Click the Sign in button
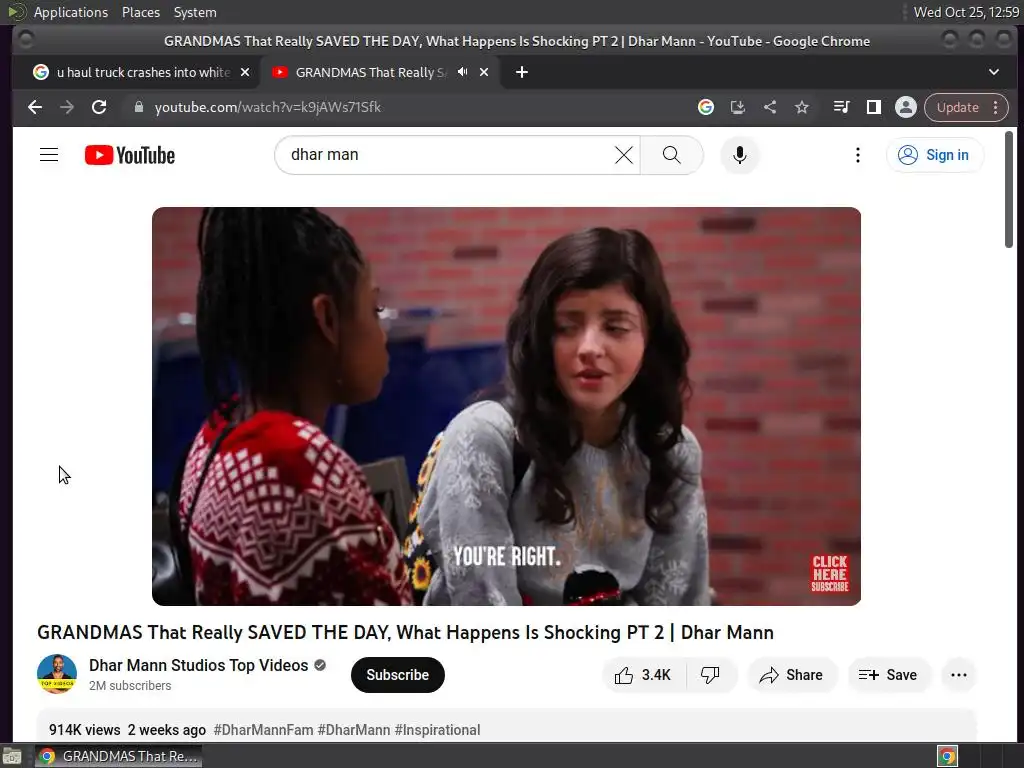This screenshot has height=768, width=1024. tap(935, 155)
